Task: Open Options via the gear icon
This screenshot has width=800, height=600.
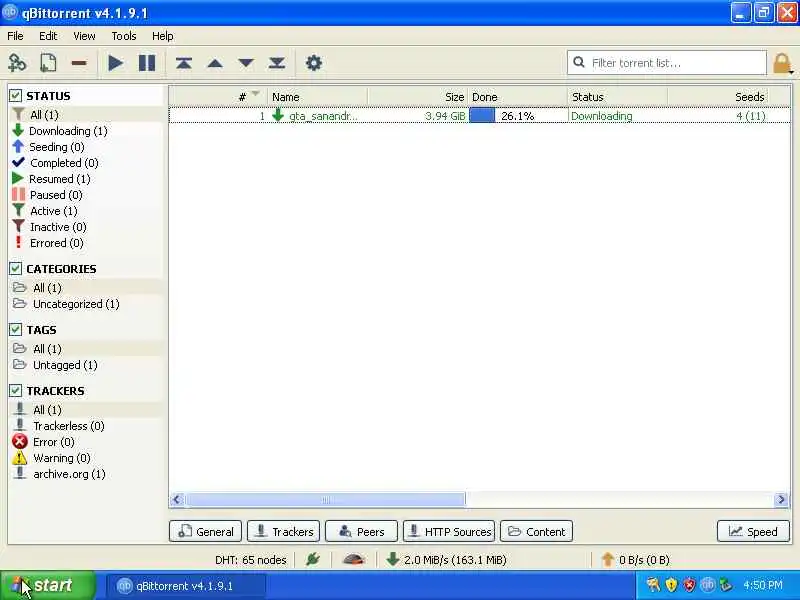Action: pos(314,63)
